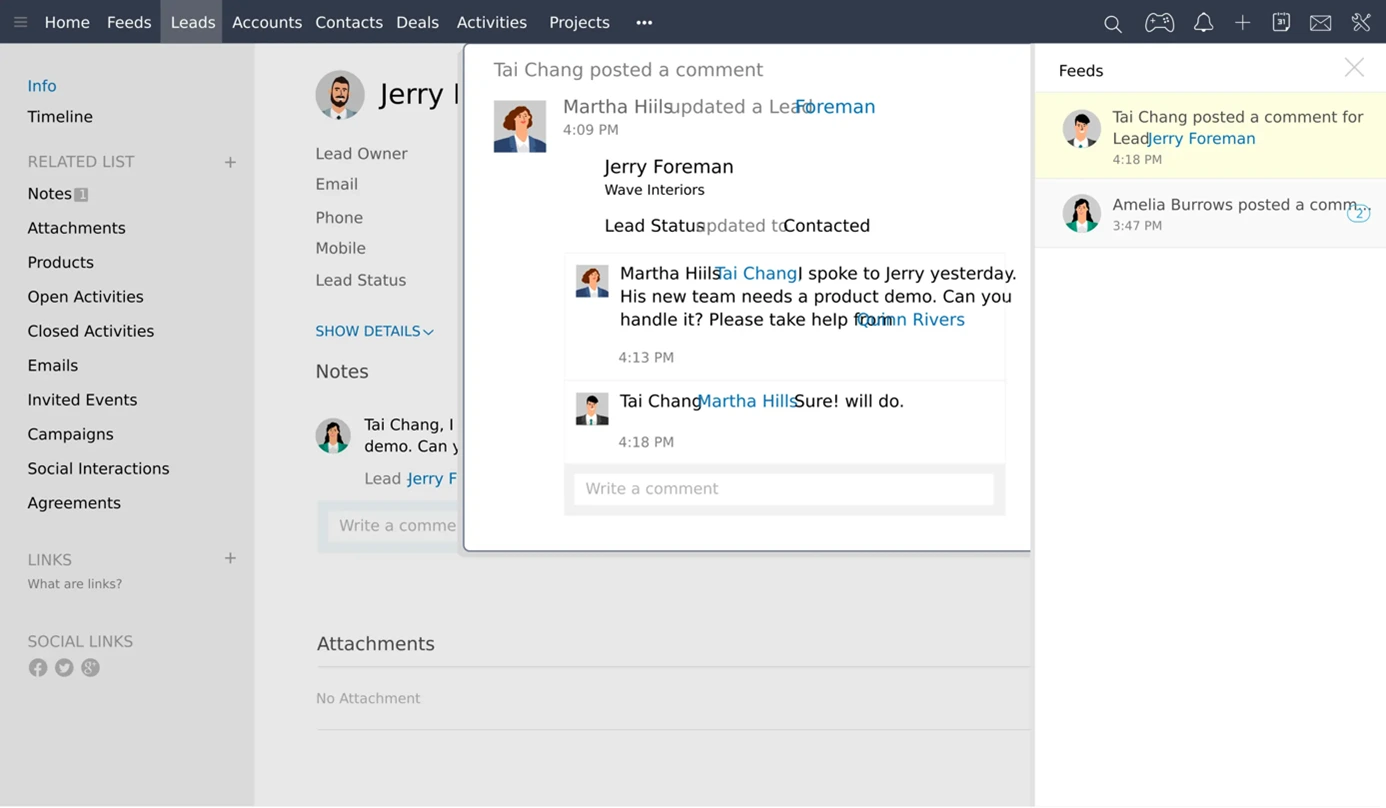This screenshot has width=1386, height=808.
Task: Open the mail envelope icon
Action: point(1320,22)
